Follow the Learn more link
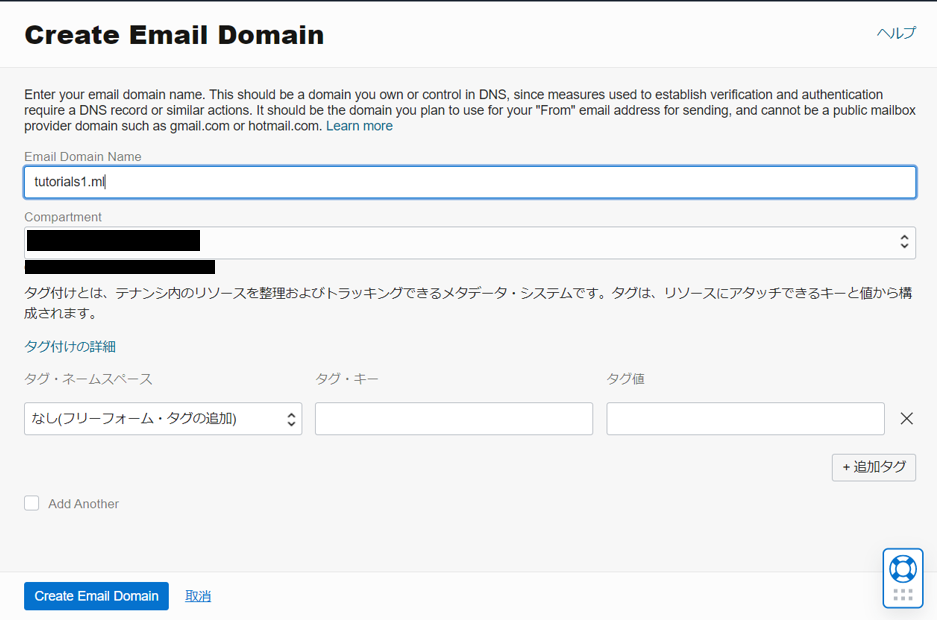The width and height of the screenshot is (937, 628). (359, 126)
